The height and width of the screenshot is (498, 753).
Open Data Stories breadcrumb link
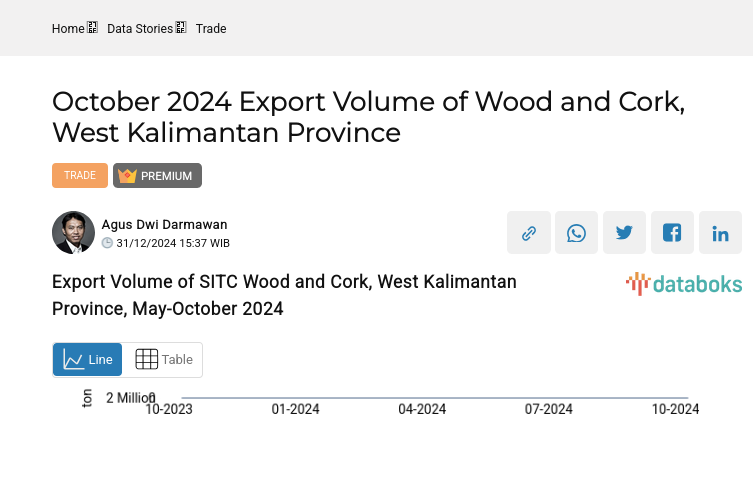140,29
